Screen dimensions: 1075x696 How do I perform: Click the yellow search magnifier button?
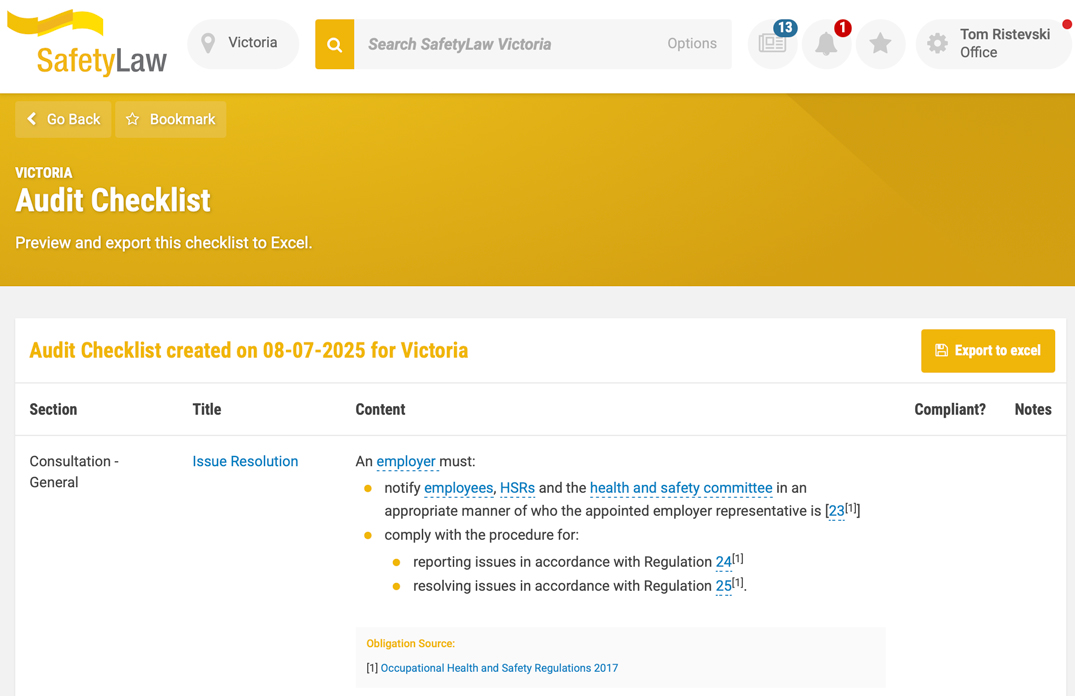coord(335,45)
